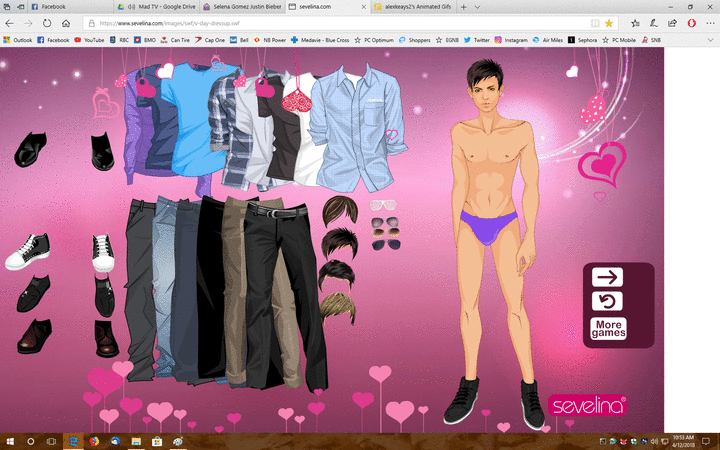
Task: Pick the gray trousers on the left
Action: (x=139, y=289)
